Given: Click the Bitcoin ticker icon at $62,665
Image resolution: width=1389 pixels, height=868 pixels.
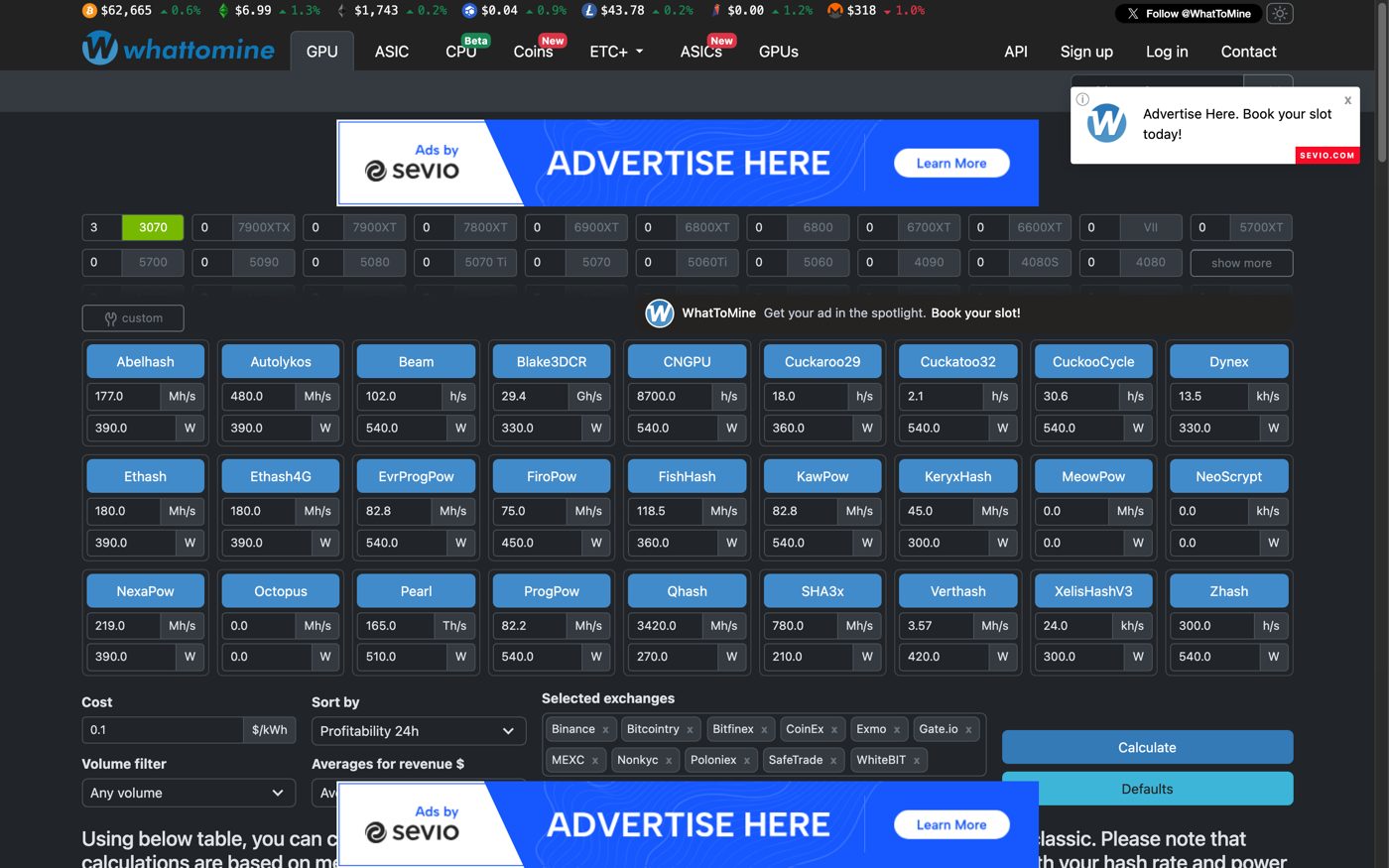Looking at the screenshot, I should tap(89, 11).
